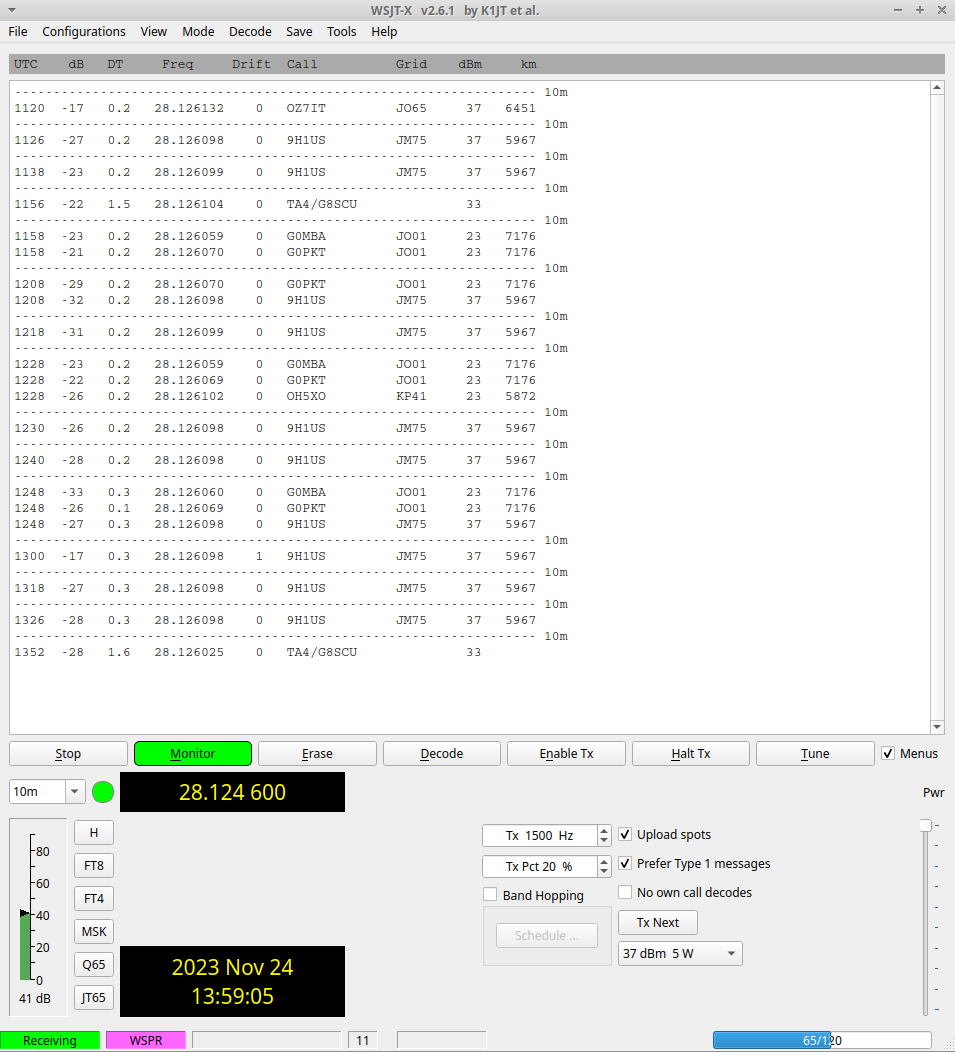The width and height of the screenshot is (955, 1052).
Task: Open the Save menu
Action: (299, 32)
